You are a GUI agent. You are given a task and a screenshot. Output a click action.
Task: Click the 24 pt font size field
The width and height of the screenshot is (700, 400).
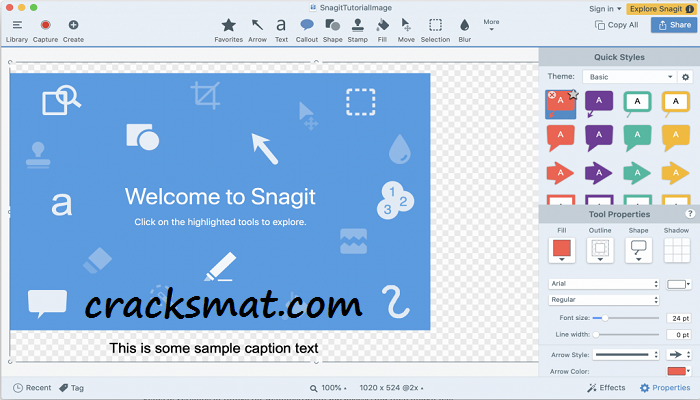[x=679, y=318]
